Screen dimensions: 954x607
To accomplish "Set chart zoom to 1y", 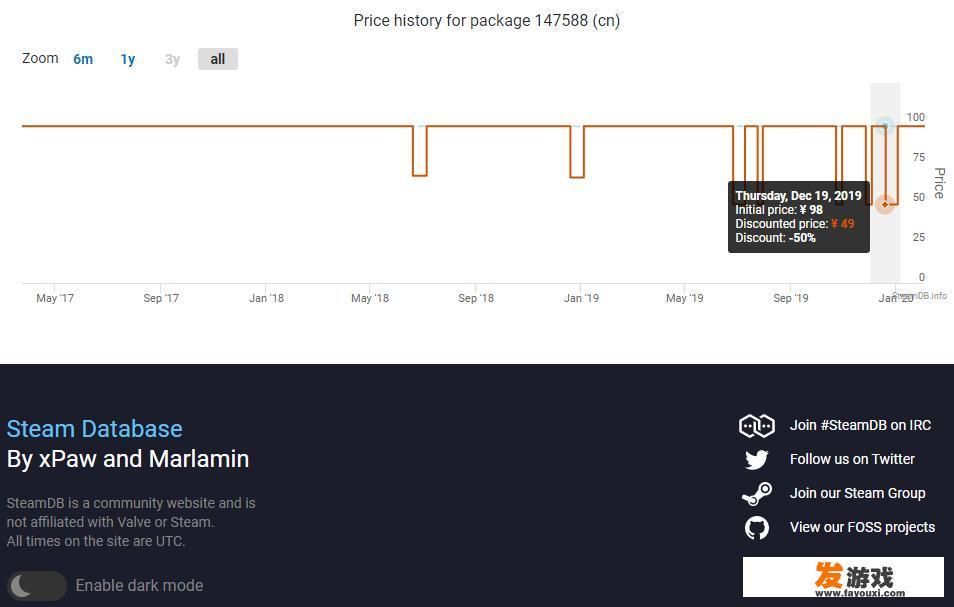I will point(128,59).
